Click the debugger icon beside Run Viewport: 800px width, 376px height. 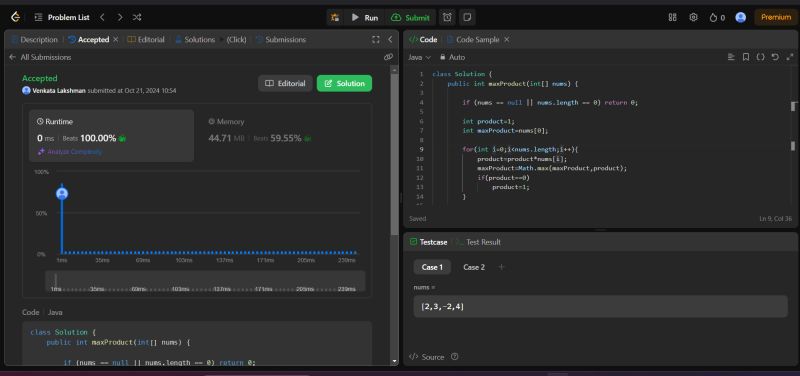click(335, 17)
